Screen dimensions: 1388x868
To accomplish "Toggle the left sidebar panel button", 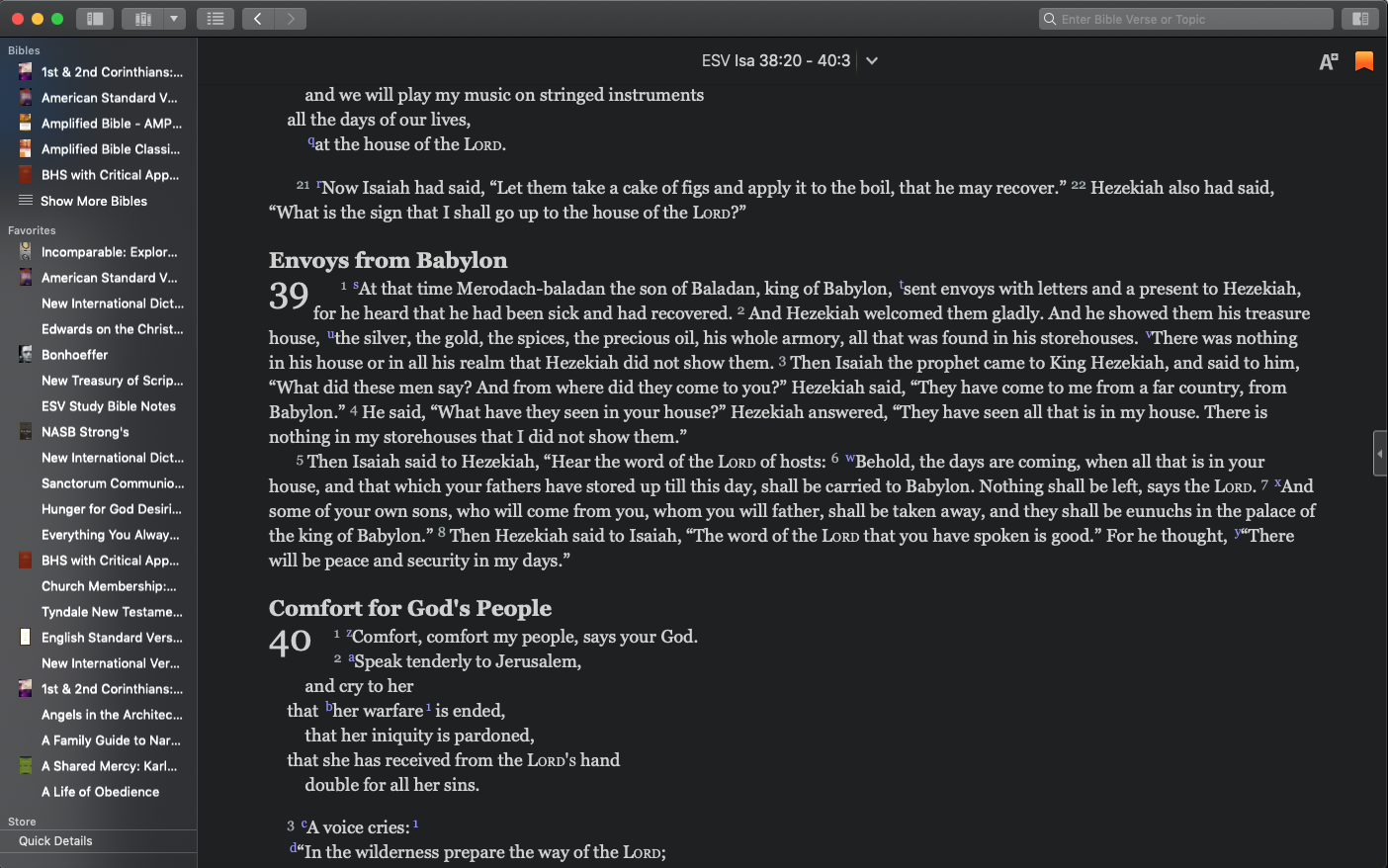I will pos(95,19).
